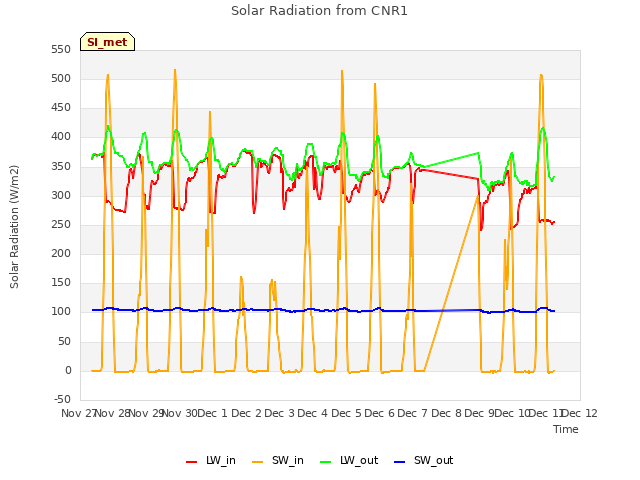This screenshot has width=640, height=480.
Task: Click the 250 y-axis tick label
Action: pyautogui.click(x=61, y=224)
